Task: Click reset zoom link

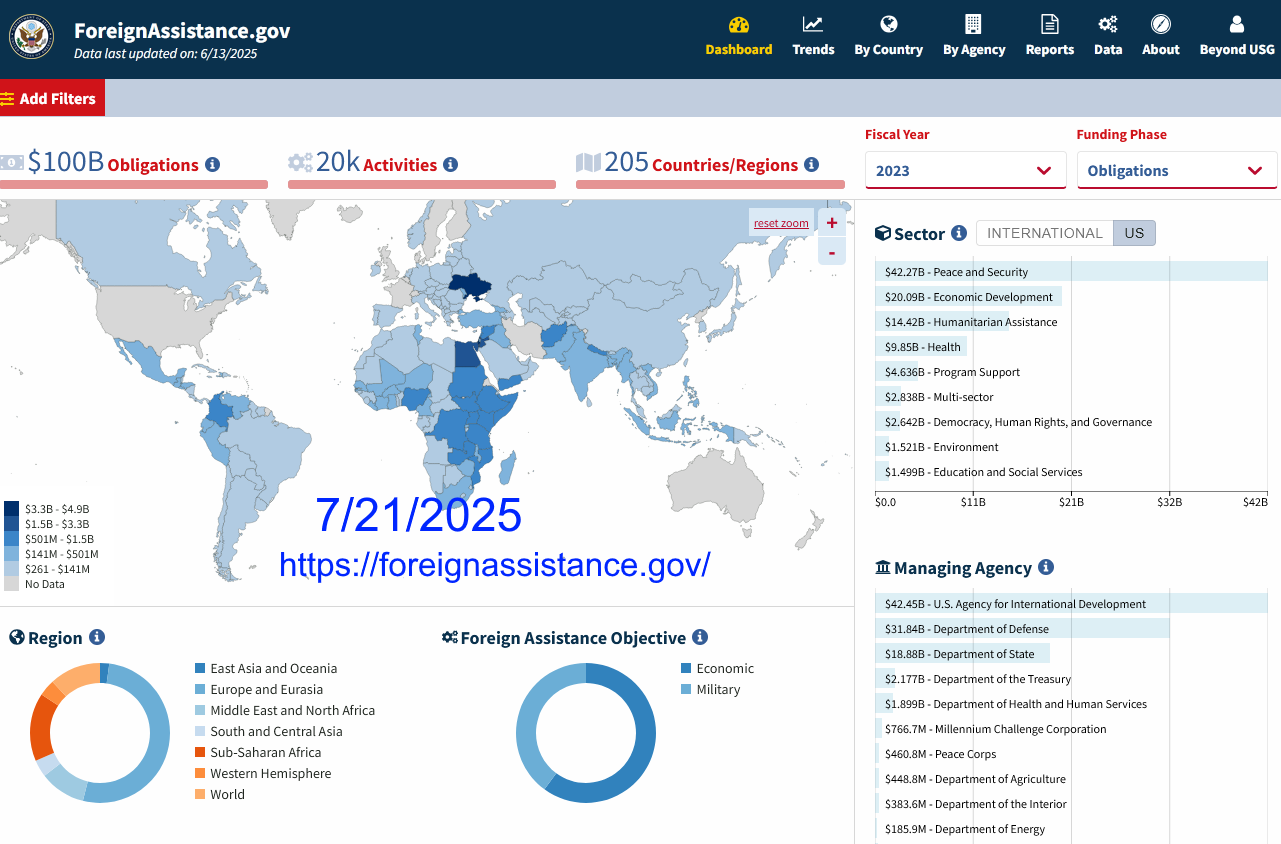Action: [781, 223]
